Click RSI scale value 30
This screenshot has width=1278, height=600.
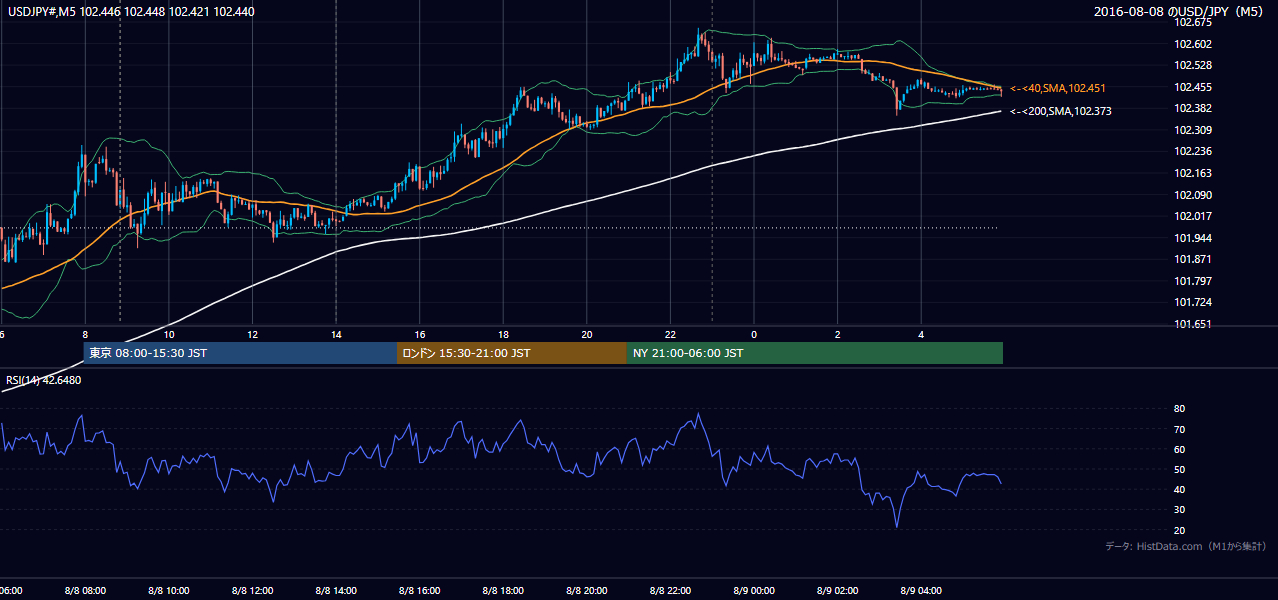point(1179,510)
